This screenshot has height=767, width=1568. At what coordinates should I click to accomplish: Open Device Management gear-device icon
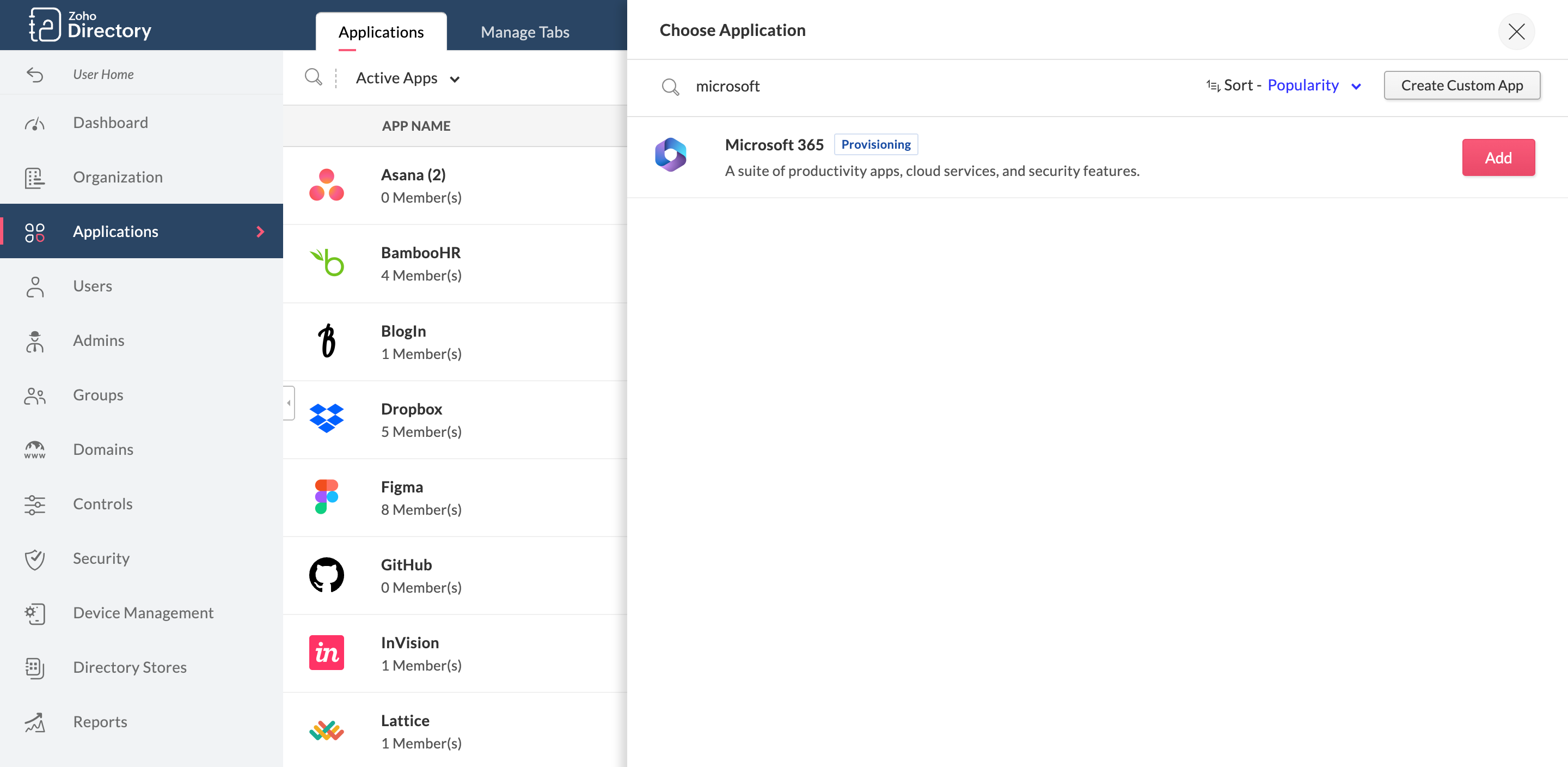[x=35, y=613]
